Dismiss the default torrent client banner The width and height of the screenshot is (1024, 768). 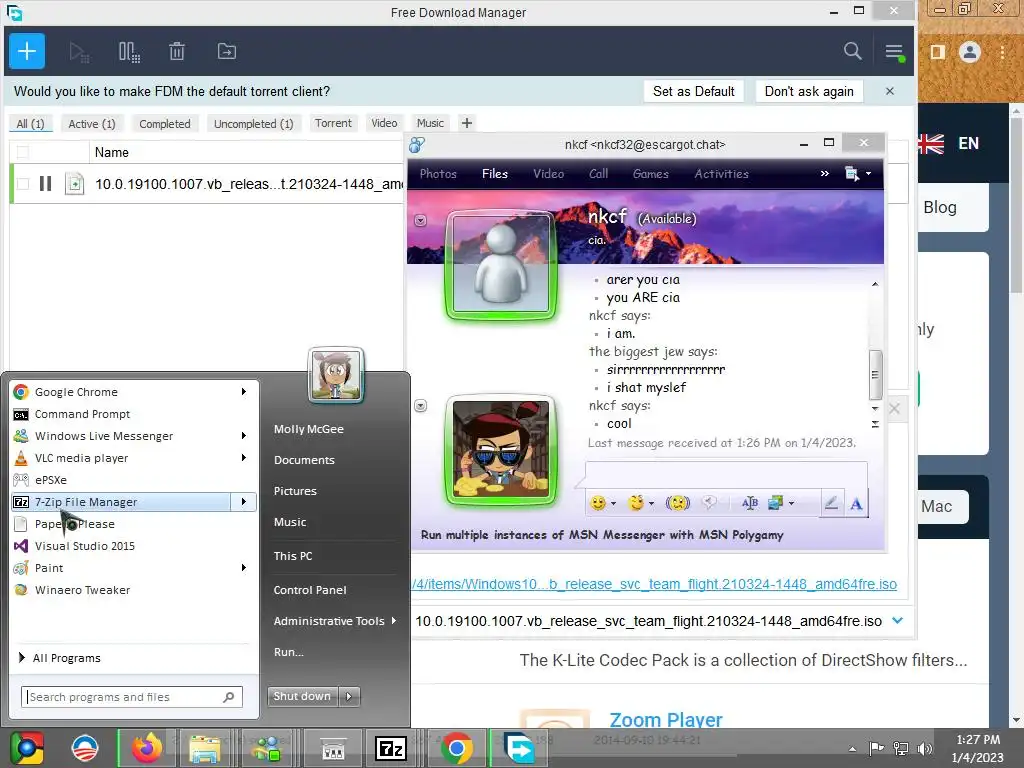889,91
